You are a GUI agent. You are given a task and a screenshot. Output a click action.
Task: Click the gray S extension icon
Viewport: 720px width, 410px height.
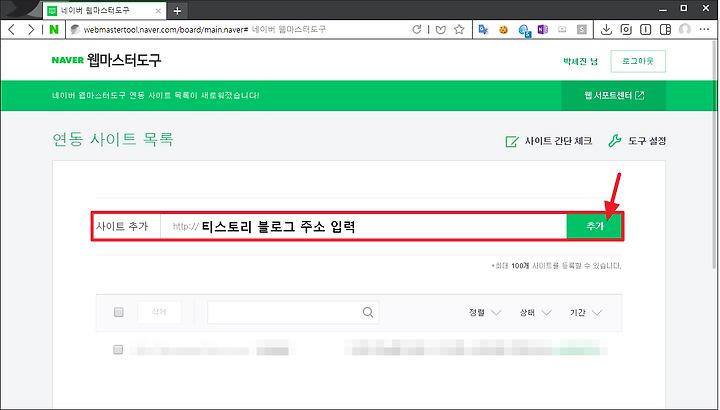582,30
